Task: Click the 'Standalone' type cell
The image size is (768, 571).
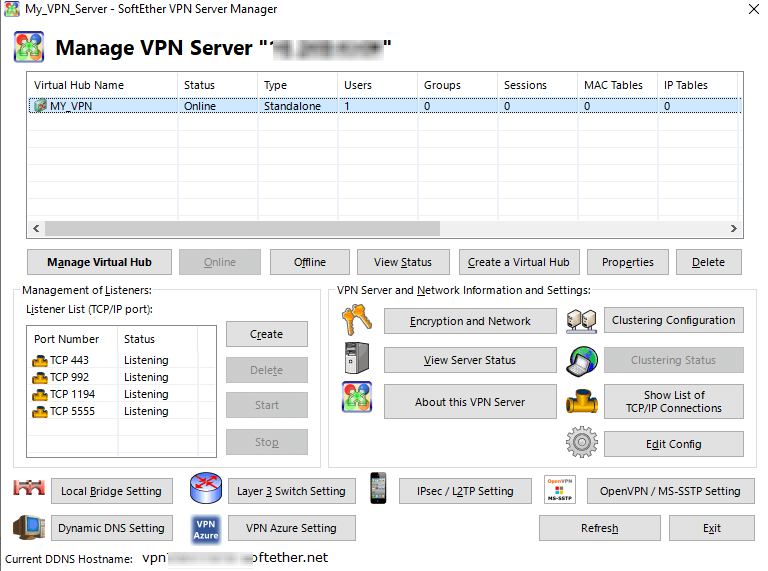Action: 292,106
